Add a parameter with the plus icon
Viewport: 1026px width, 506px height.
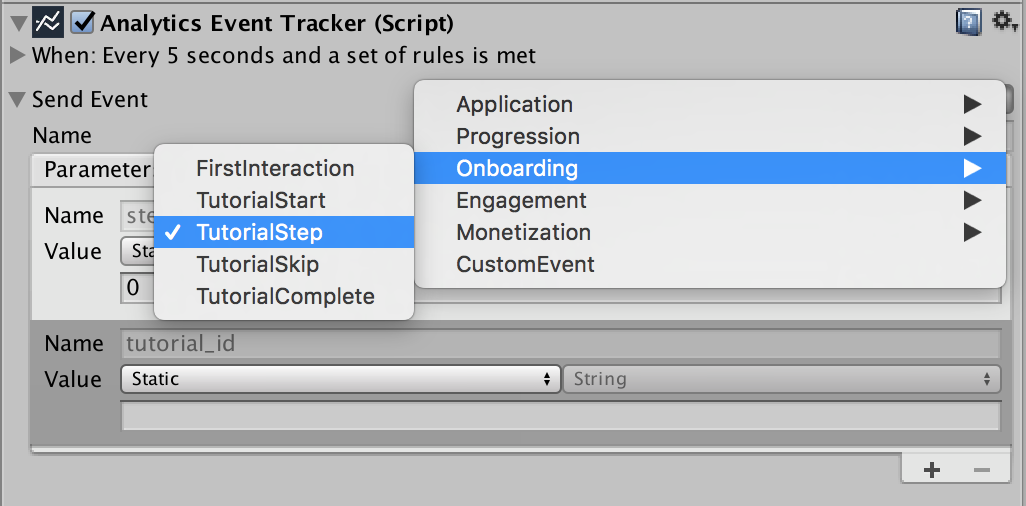pyautogui.click(x=932, y=470)
